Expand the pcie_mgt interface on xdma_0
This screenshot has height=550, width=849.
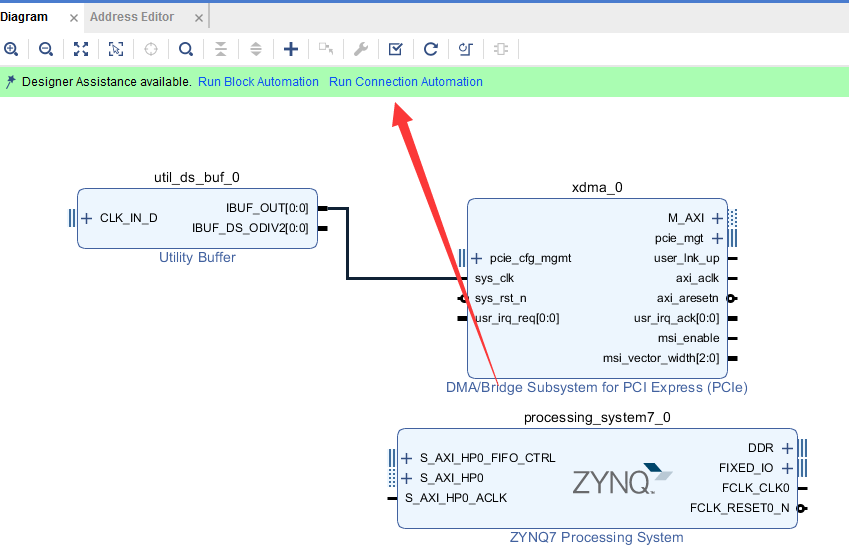(717, 238)
